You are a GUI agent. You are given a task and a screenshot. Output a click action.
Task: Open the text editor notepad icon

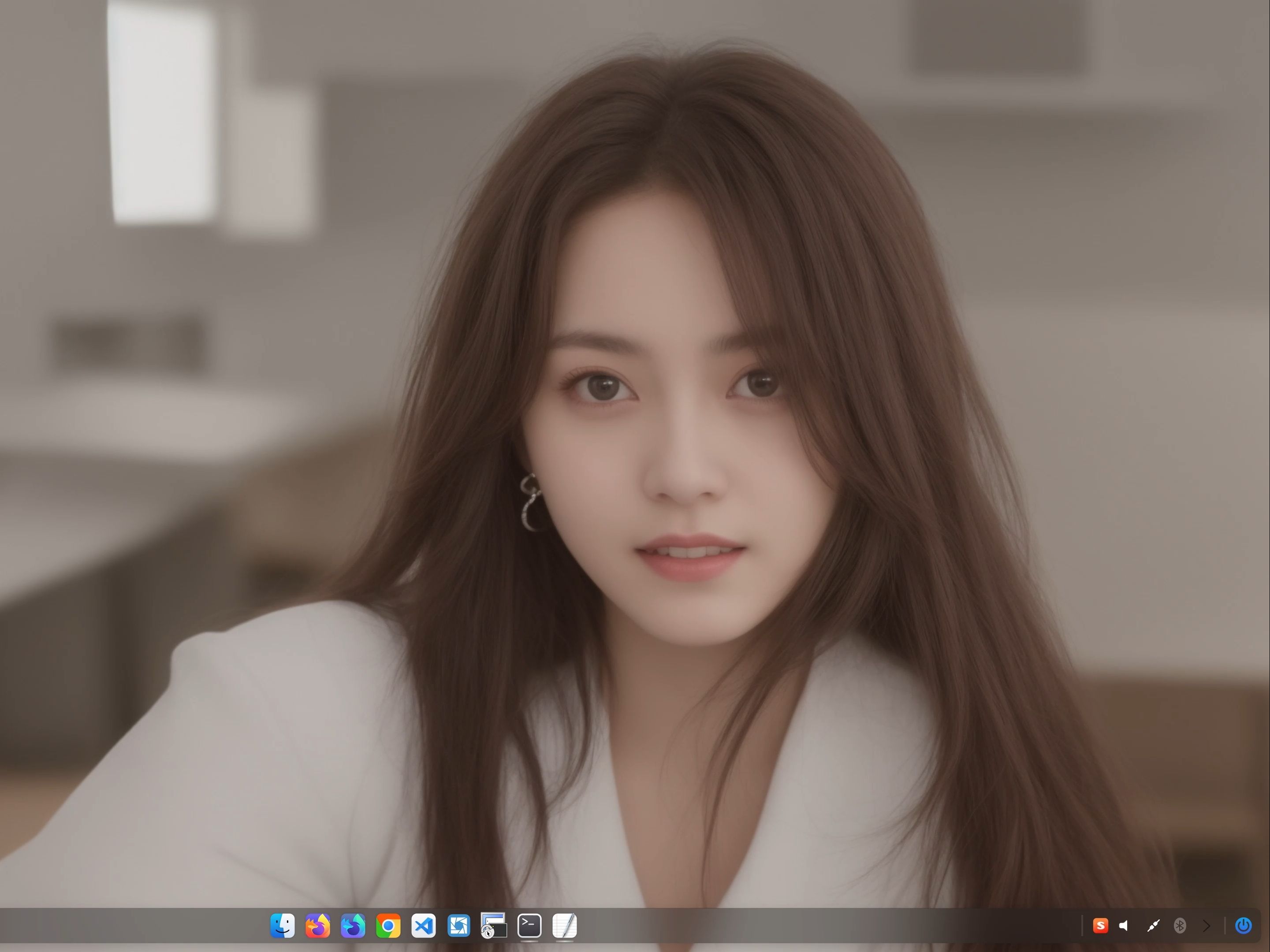[564, 926]
